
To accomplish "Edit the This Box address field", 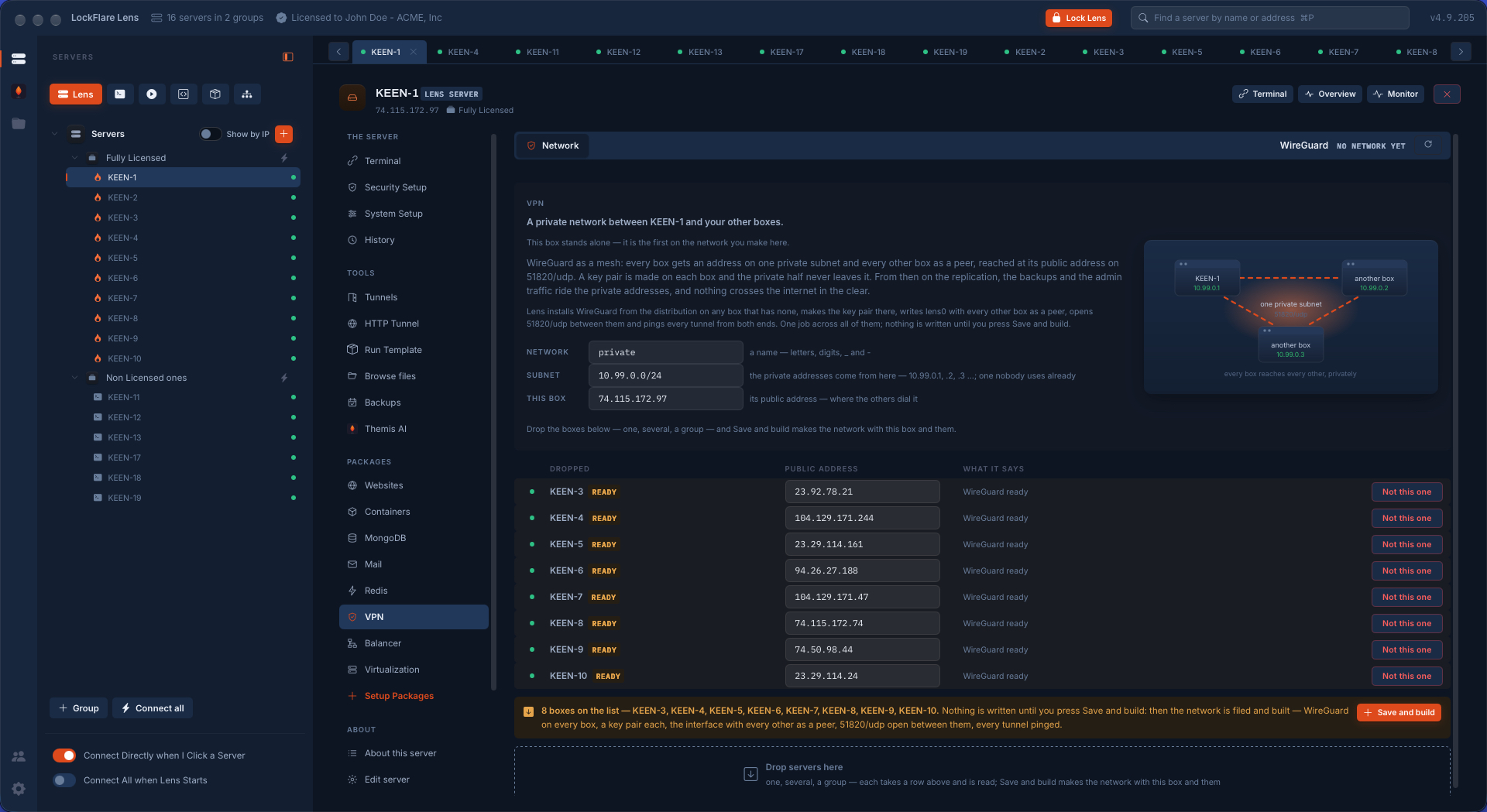I will tap(665, 399).
